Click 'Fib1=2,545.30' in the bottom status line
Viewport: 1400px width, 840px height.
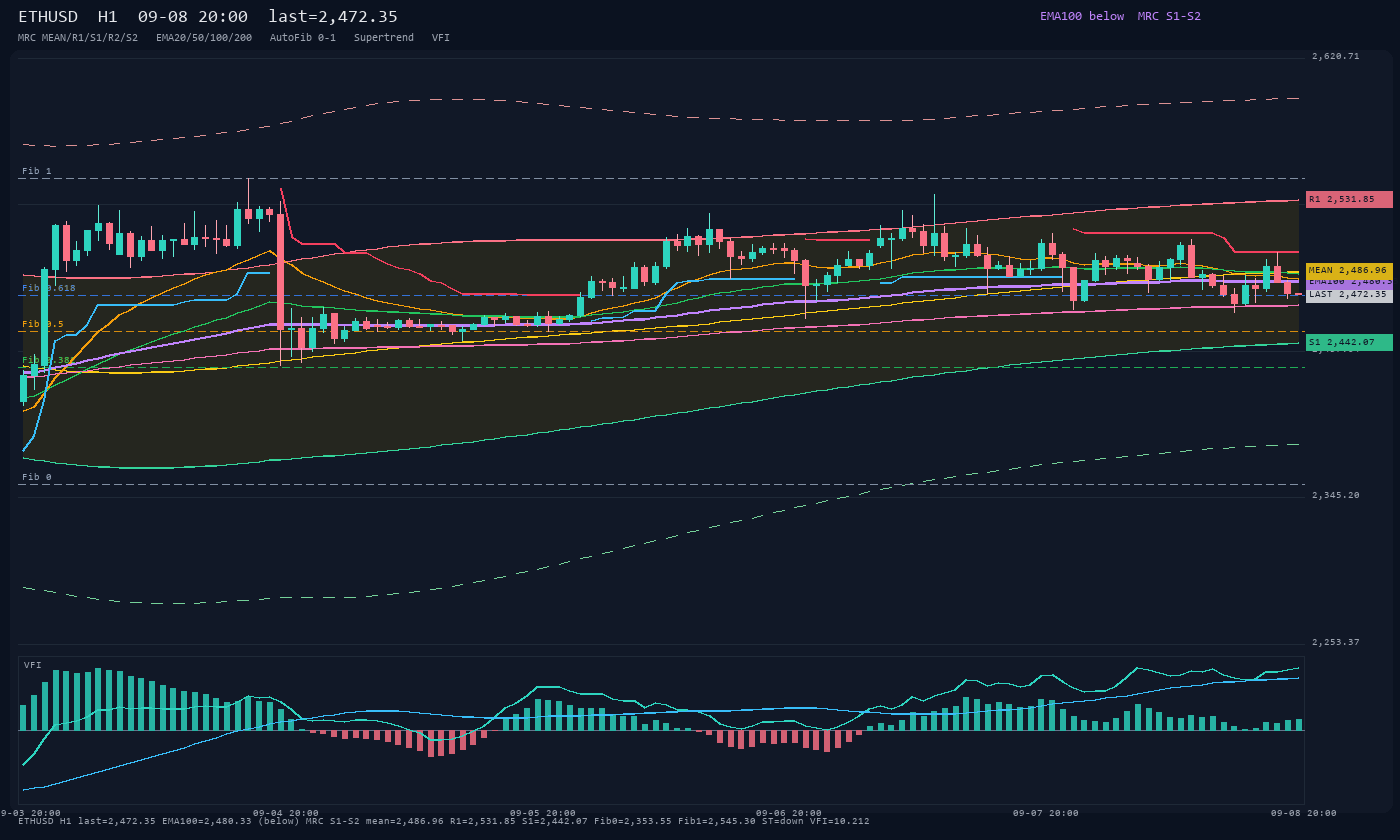[x=717, y=822]
